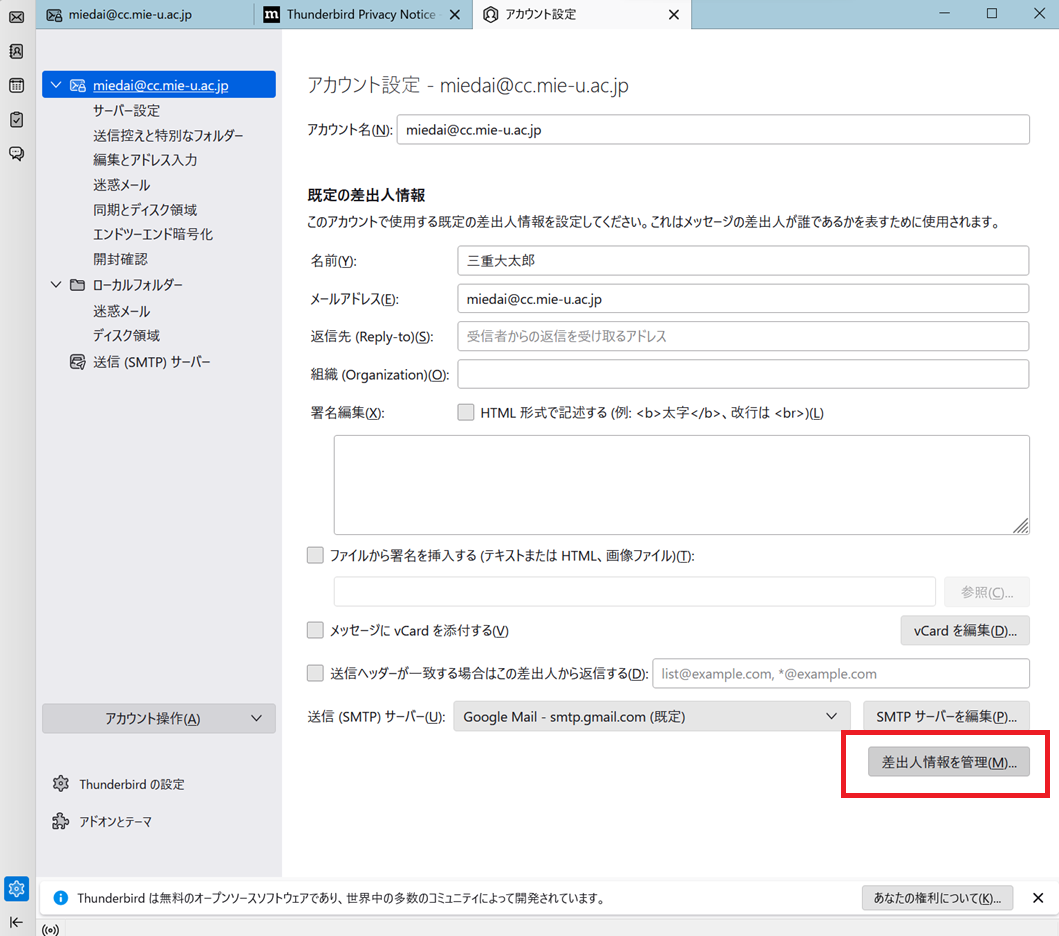Click あなたの権利について button

point(937,898)
